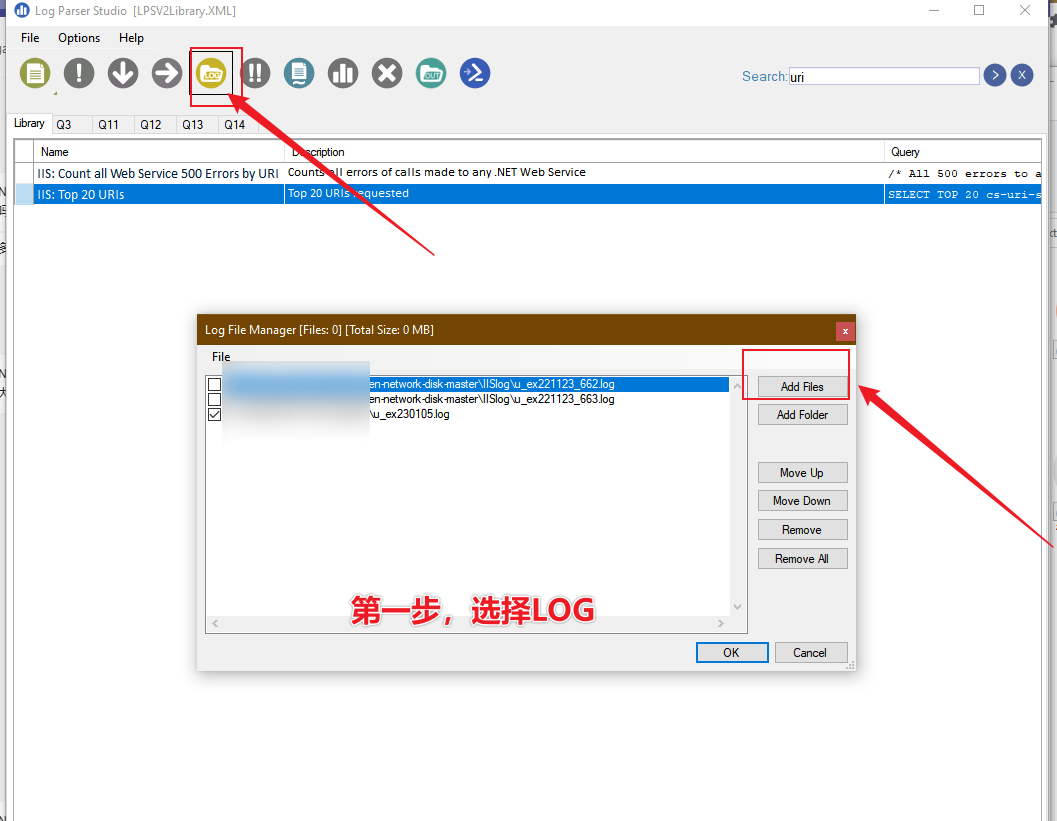This screenshot has height=821, width=1057.
Task: Uncheck the u_ex230105.log checkbox
Action: 214,414
